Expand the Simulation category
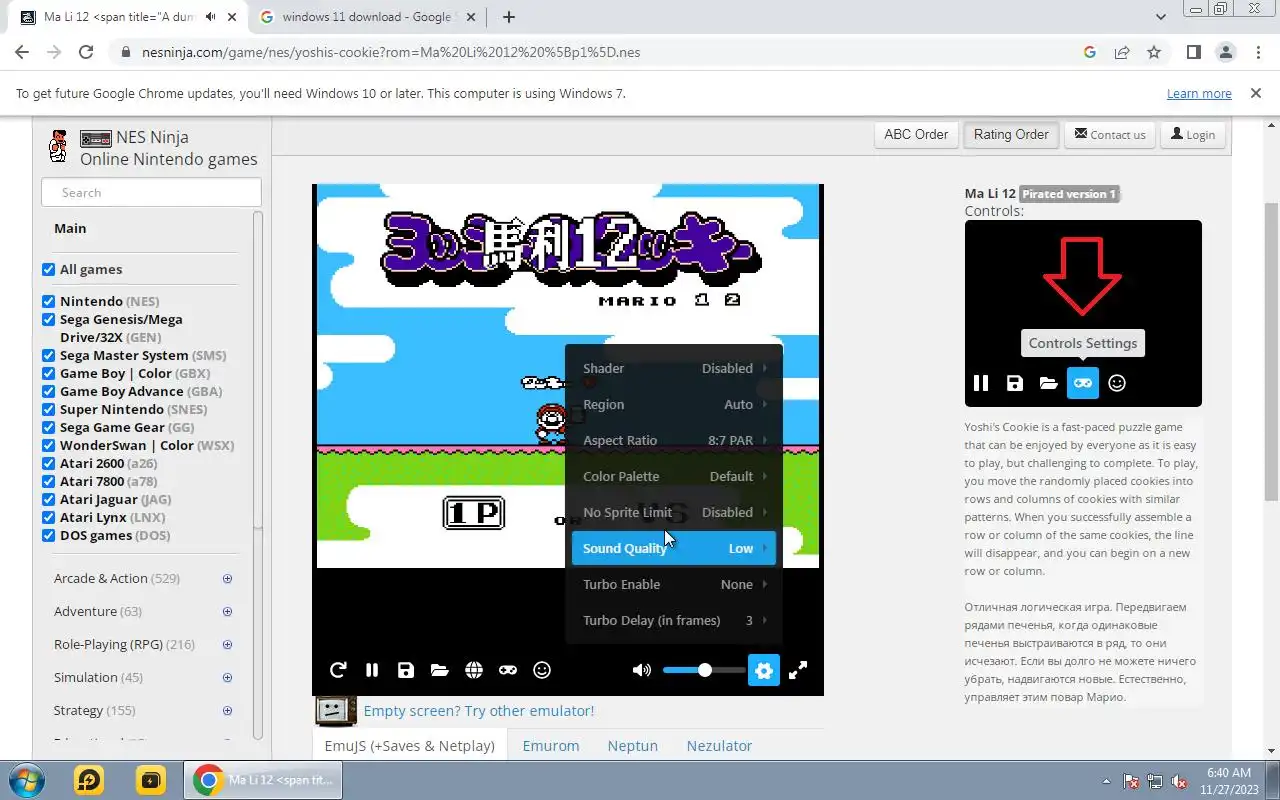The image size is (1280, 800). point(227,677)
